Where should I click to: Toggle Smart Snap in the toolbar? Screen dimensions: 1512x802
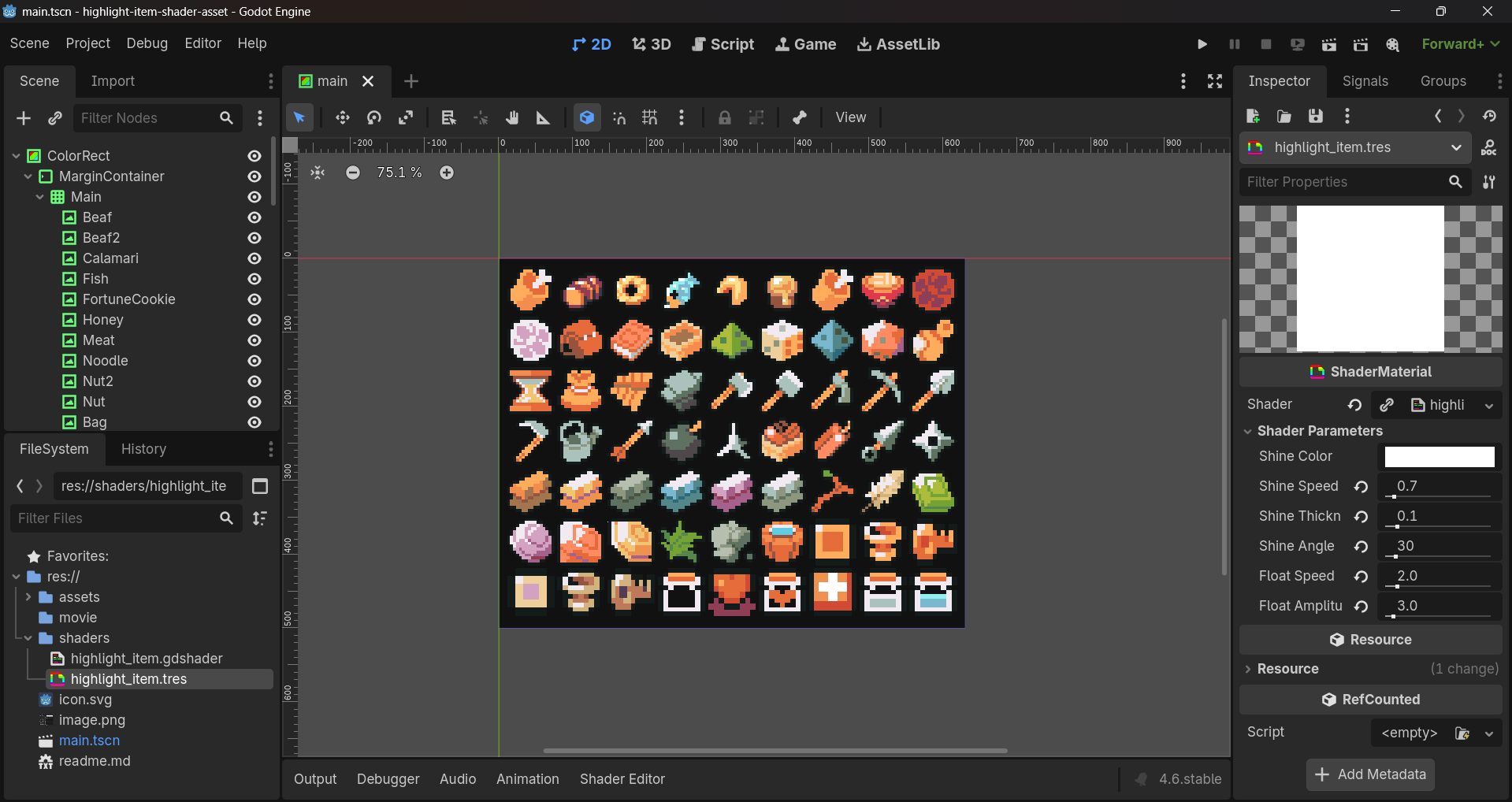(619, 117)
